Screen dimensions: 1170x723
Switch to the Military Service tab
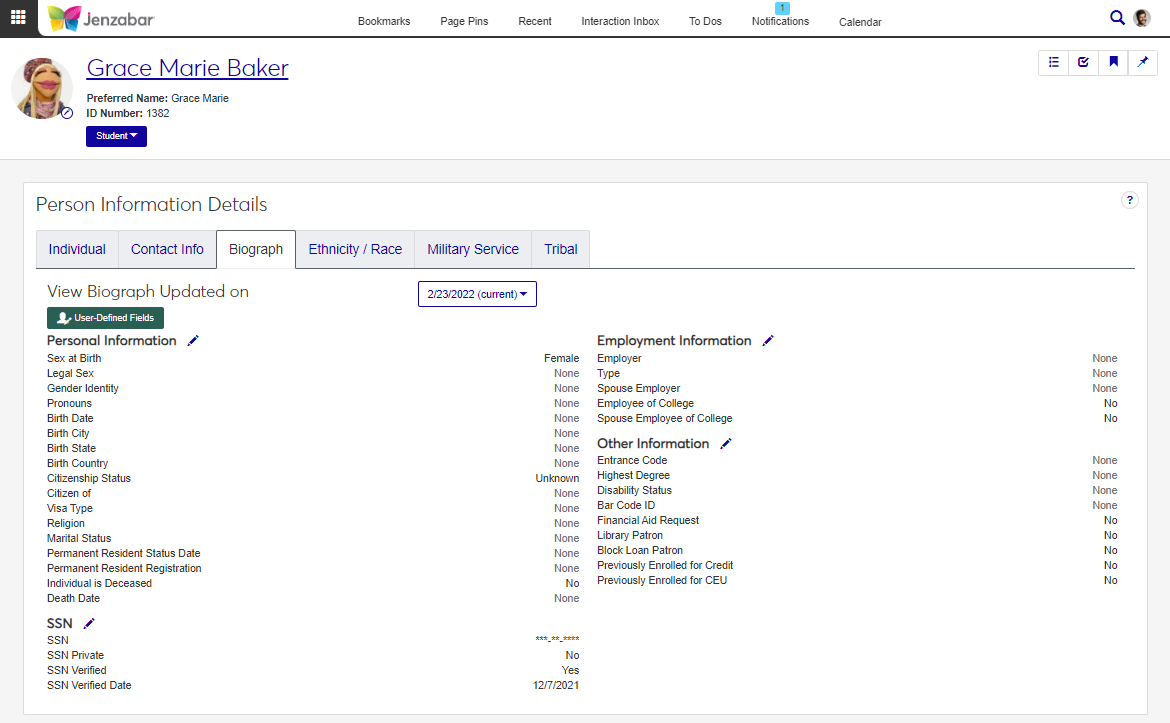click(473, 250)
